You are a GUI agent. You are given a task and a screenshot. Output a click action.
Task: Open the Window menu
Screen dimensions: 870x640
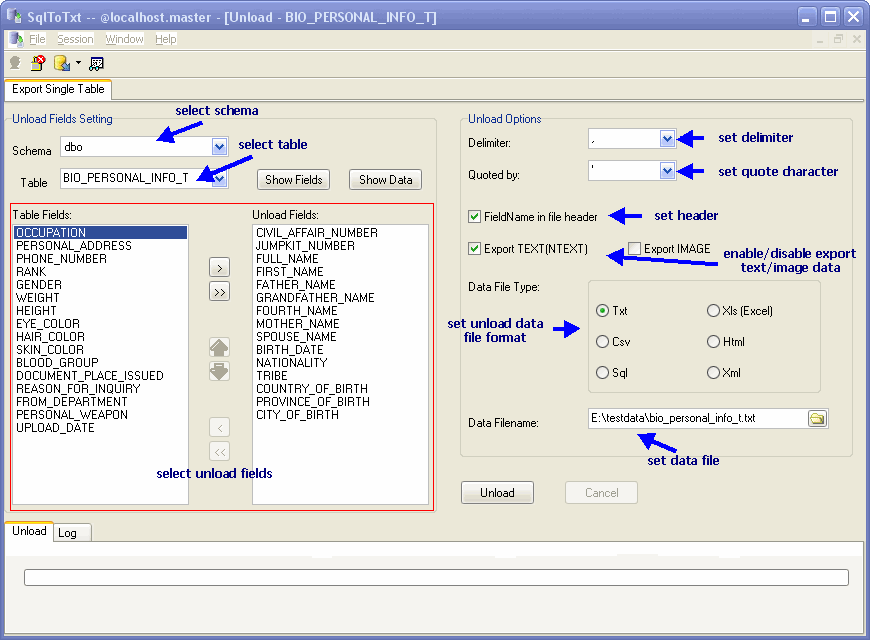point(124,39)
